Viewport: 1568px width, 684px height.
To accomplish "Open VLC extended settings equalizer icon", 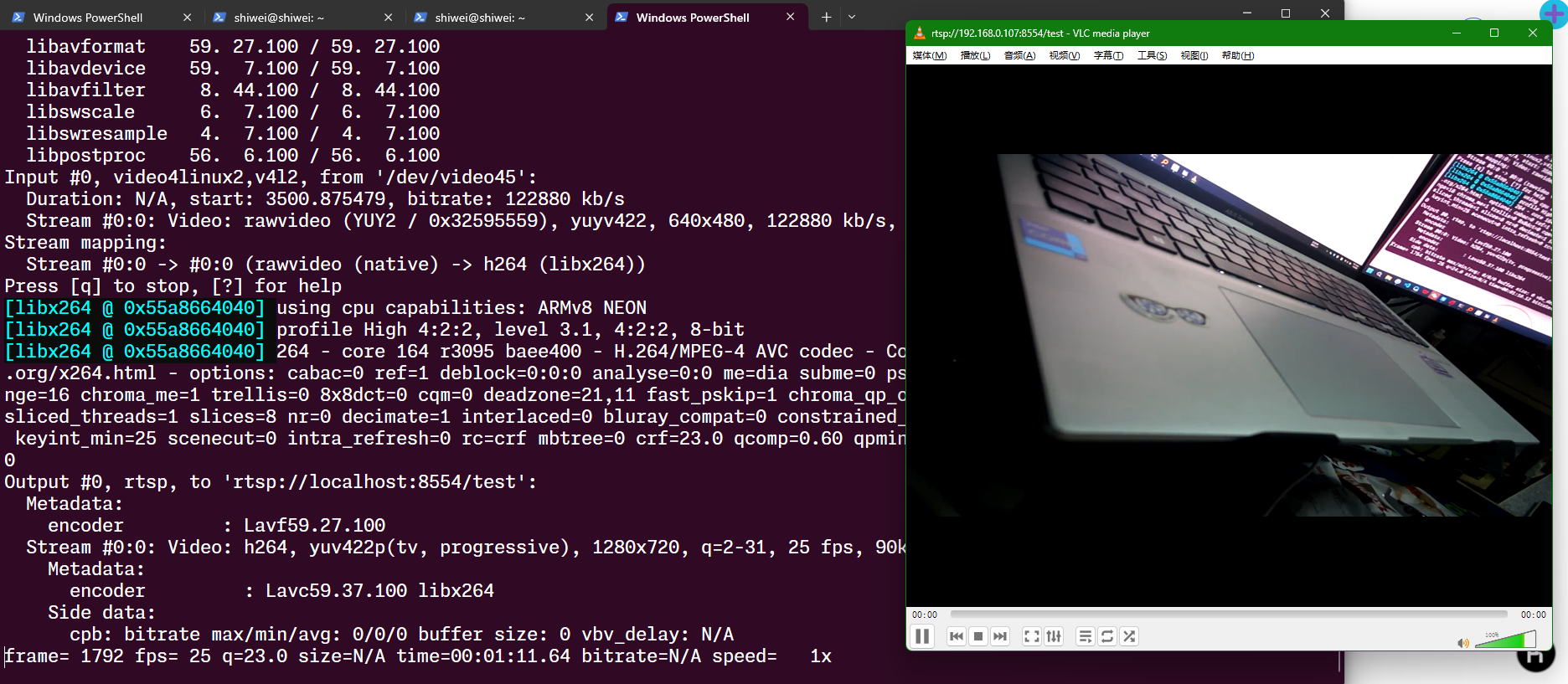I will [x=1054, y=636].
